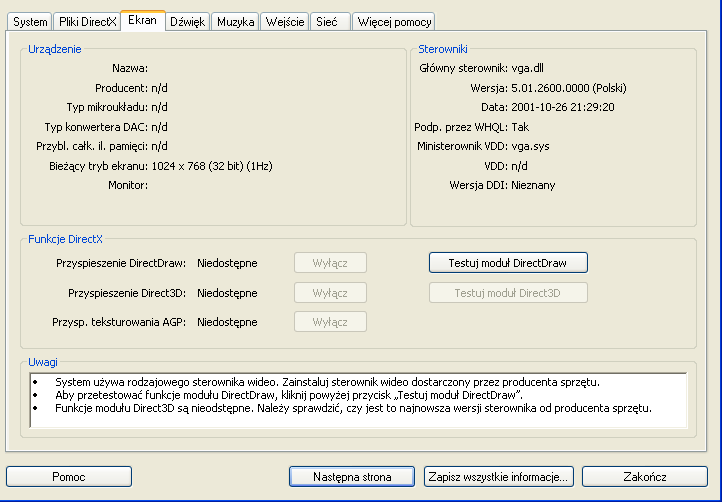This screenshot has height=502, width=722.
Task: Click the Uwagi group heading
Action: point(43,362)
